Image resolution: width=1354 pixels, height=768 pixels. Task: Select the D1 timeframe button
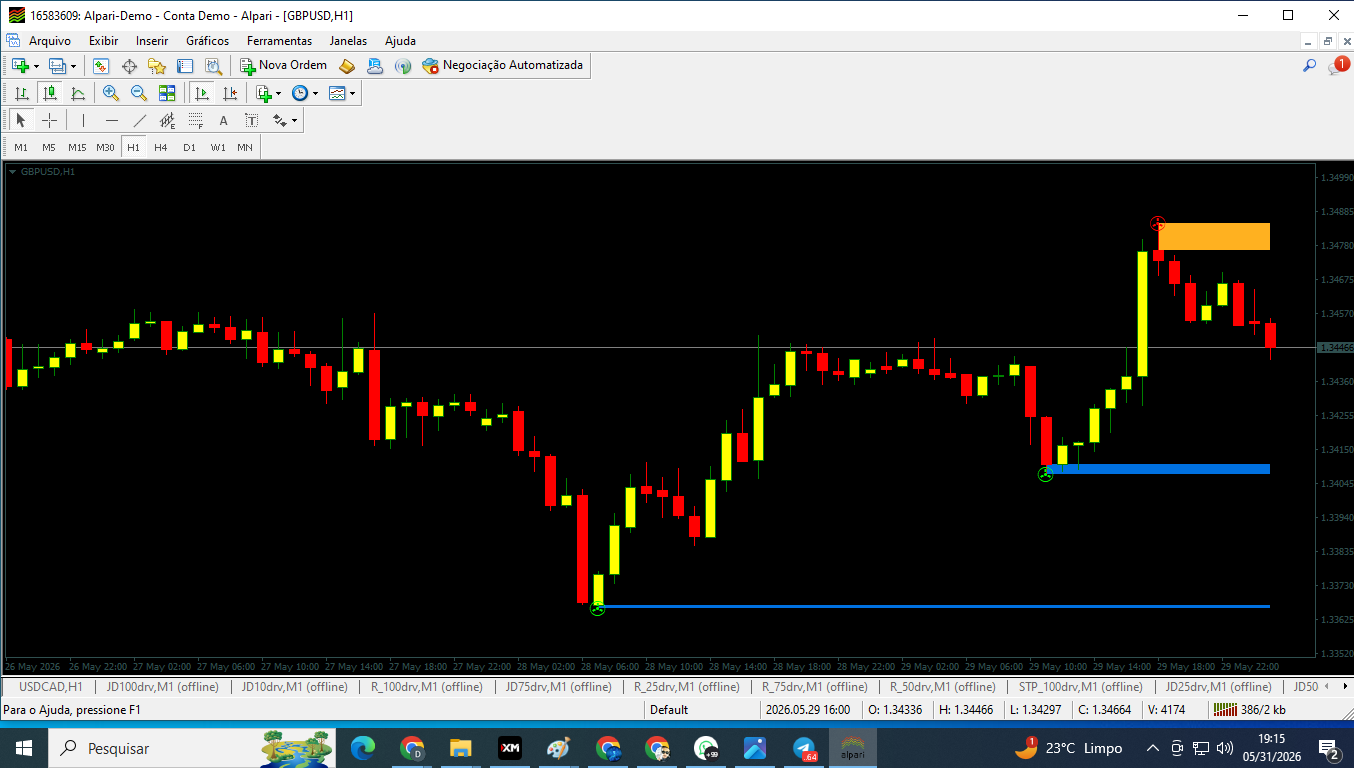point(189,147)
